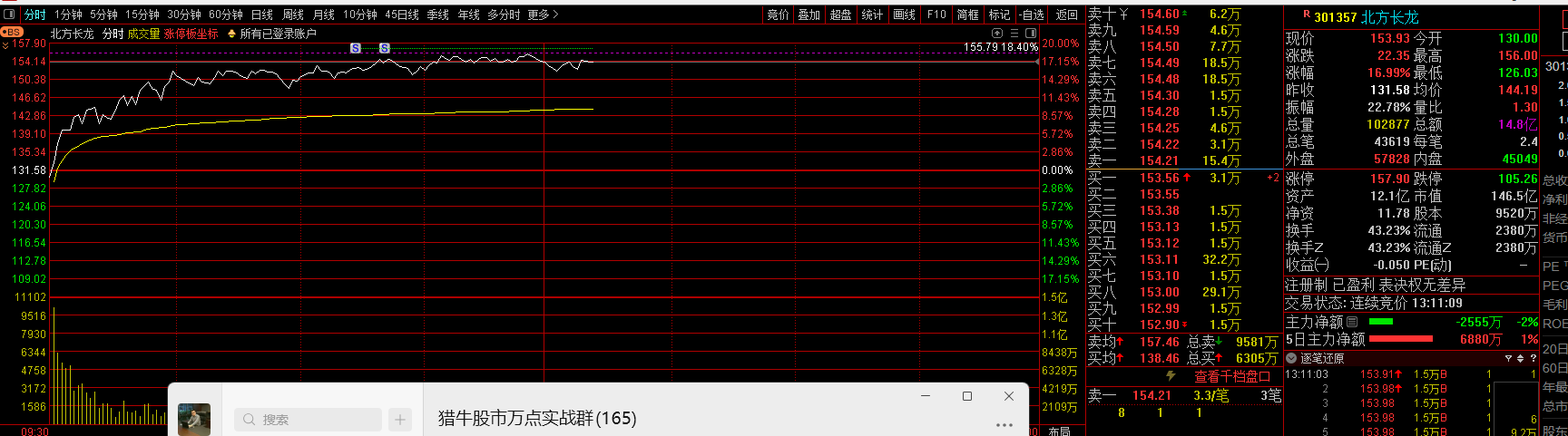Click the search field in the chat window
Viewport: 1568px width, 436px height.
[308, 420]
